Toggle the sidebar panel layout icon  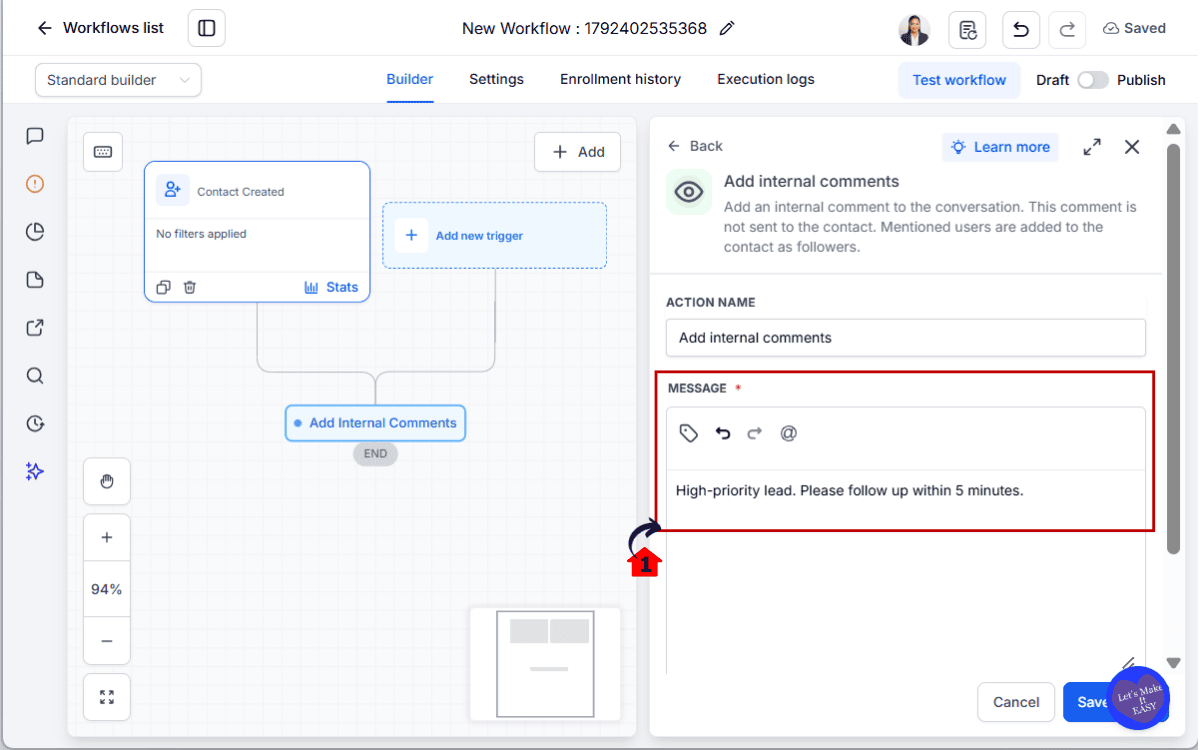point(207,28)
